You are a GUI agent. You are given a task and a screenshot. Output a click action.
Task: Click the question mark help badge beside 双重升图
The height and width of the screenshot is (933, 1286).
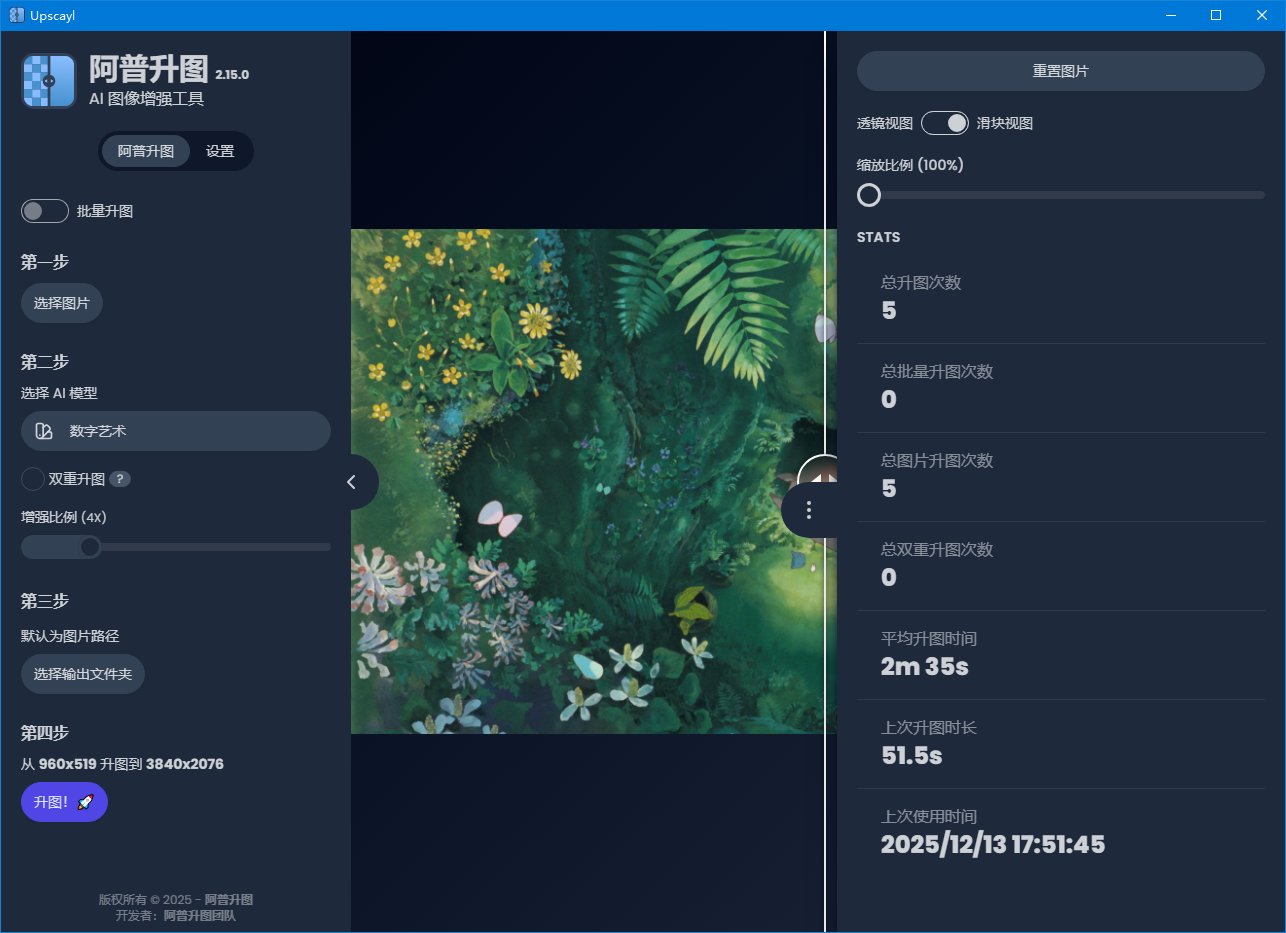point(120,479)
